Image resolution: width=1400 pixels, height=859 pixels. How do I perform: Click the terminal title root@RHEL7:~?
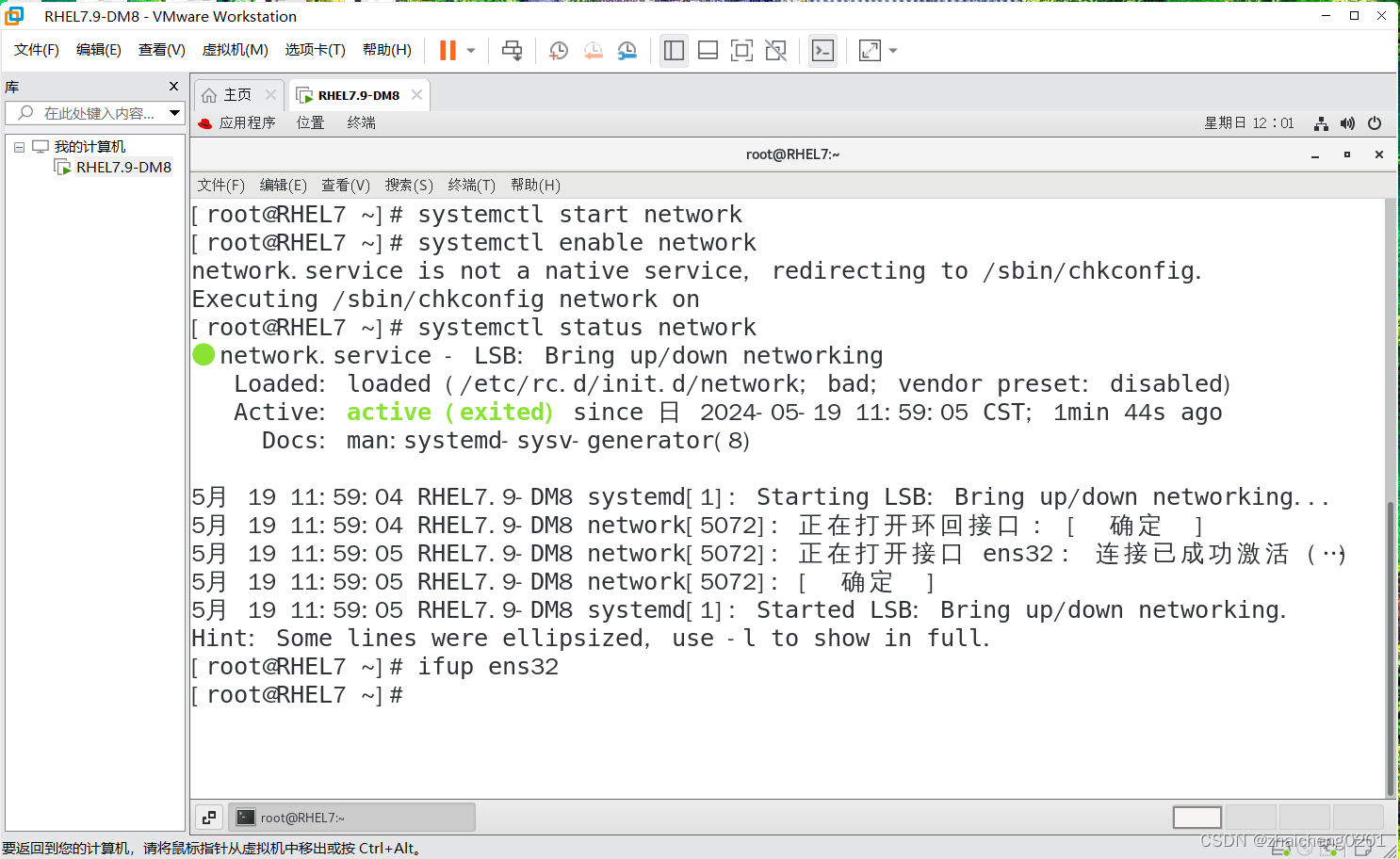pos(792,155)
